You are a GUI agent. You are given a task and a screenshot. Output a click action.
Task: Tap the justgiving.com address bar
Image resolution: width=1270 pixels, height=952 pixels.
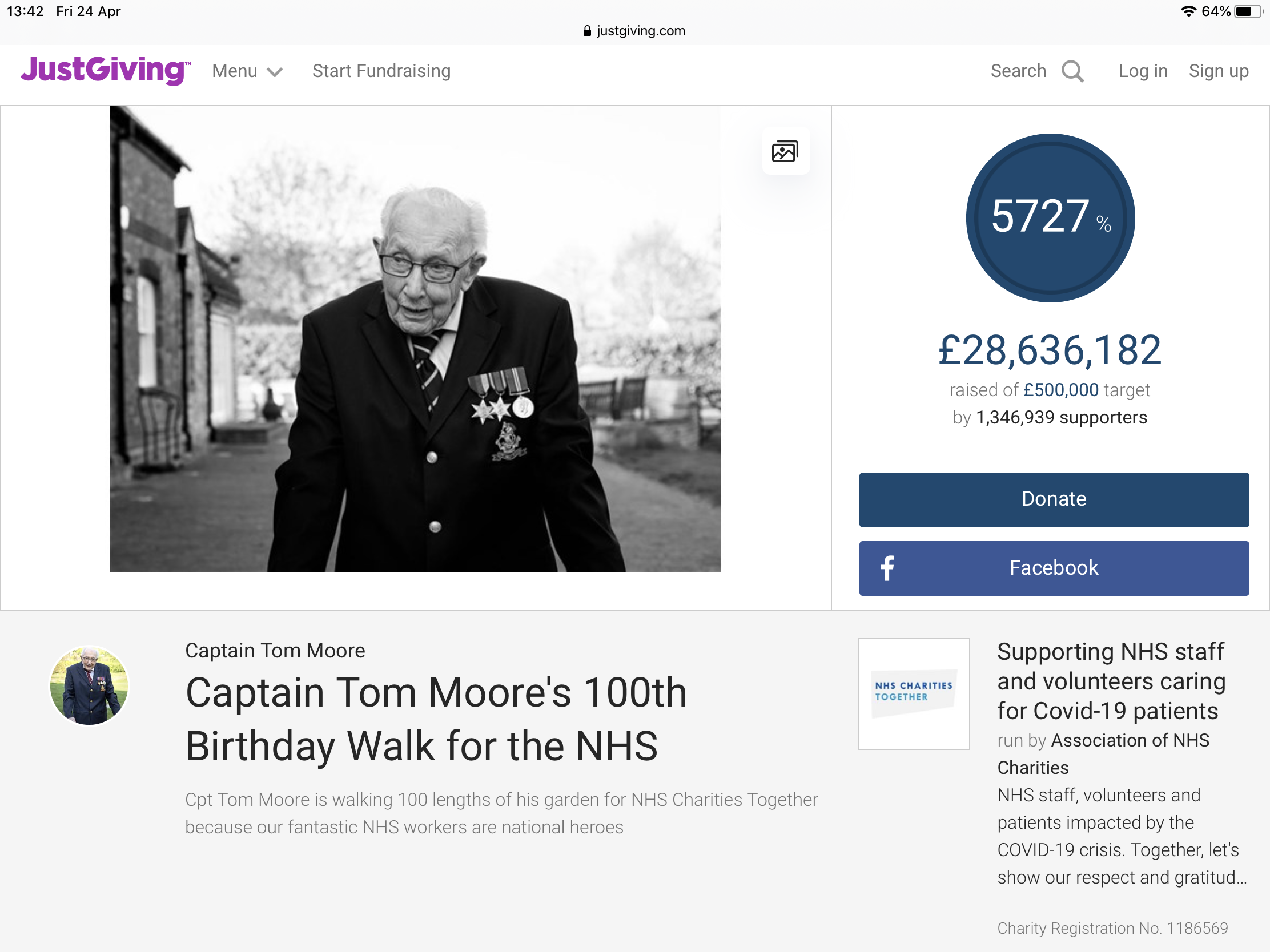tap(641, 31)
